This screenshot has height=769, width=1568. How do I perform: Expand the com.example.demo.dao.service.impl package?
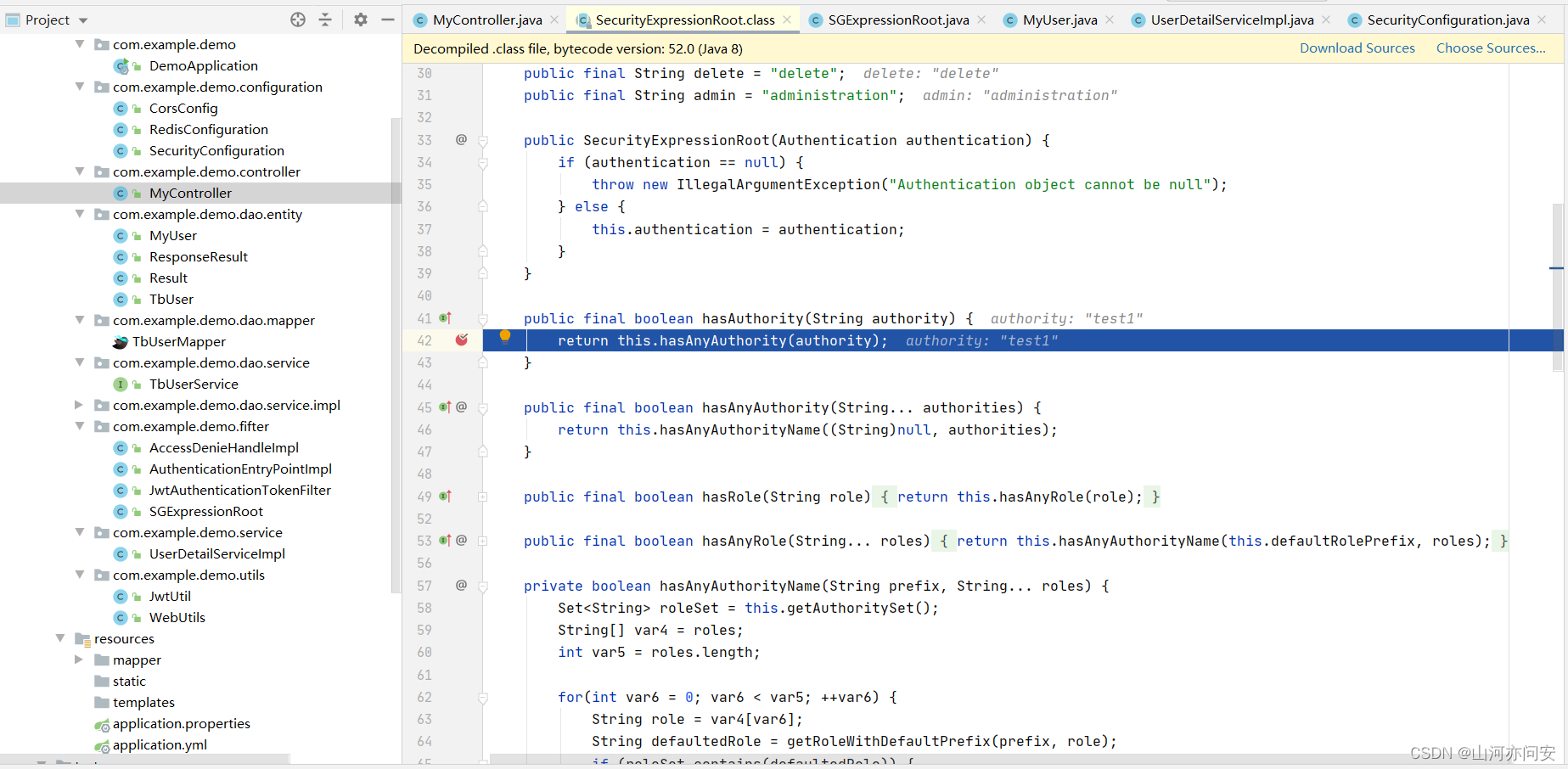[x=80, y=405]
